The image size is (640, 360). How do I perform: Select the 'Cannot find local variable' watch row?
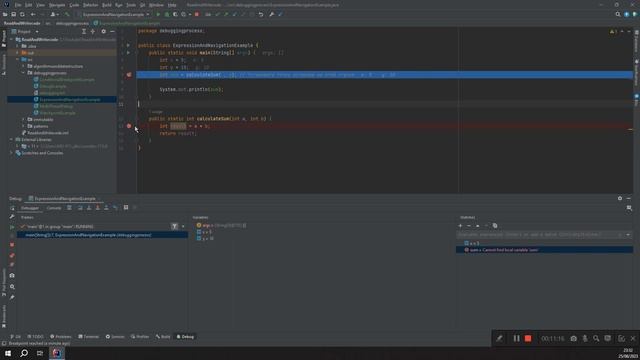[544, 250]
